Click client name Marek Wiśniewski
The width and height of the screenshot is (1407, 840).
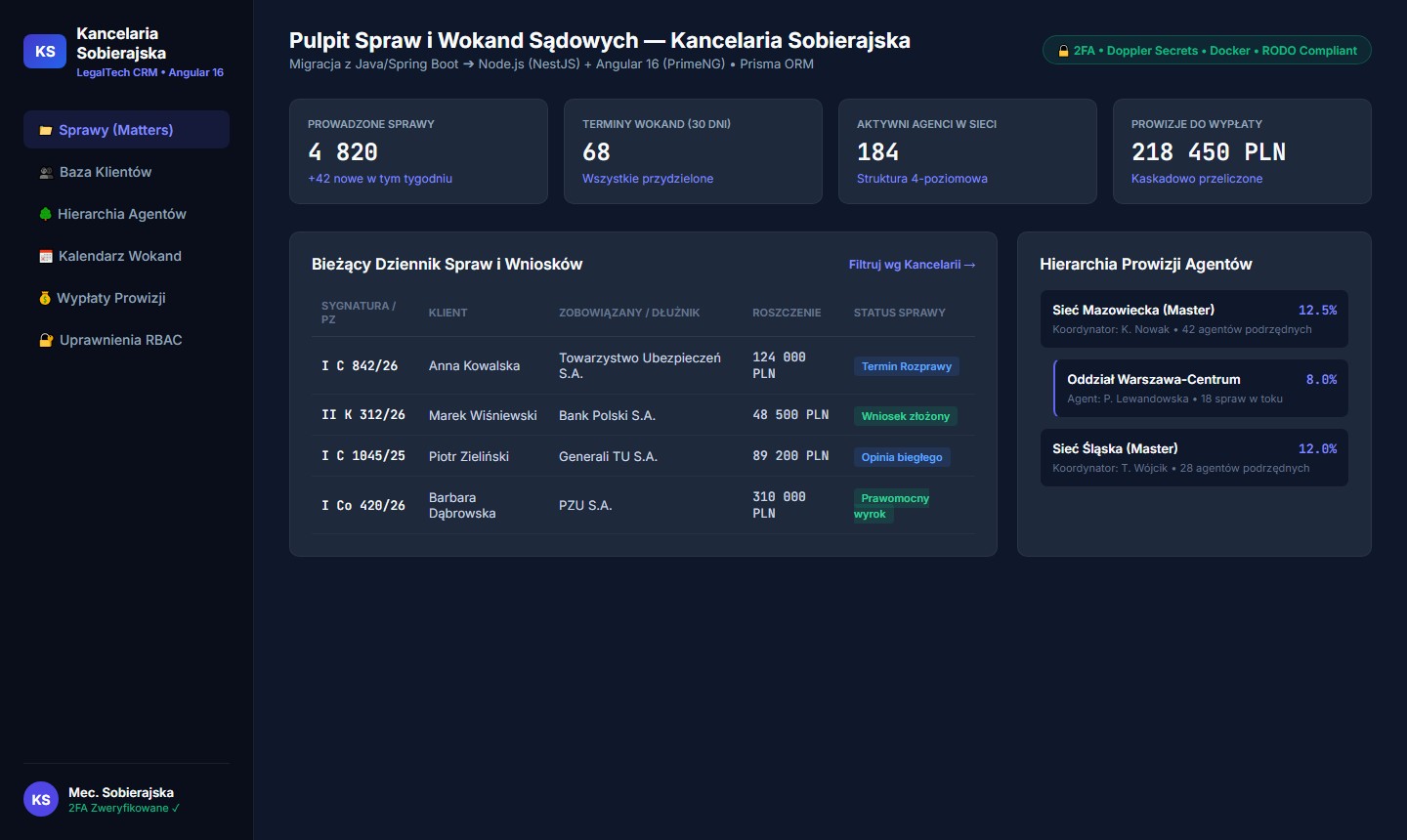coord(483,415)
